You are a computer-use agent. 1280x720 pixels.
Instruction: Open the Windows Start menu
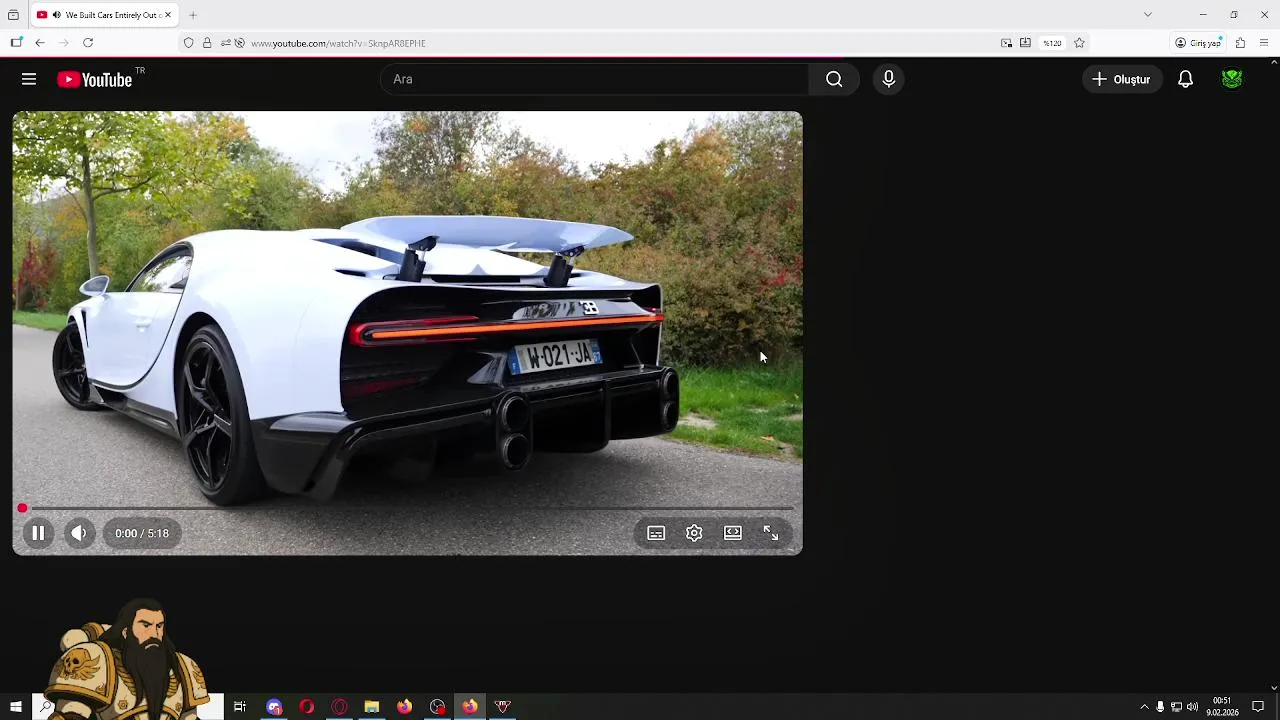pos(16,707)
